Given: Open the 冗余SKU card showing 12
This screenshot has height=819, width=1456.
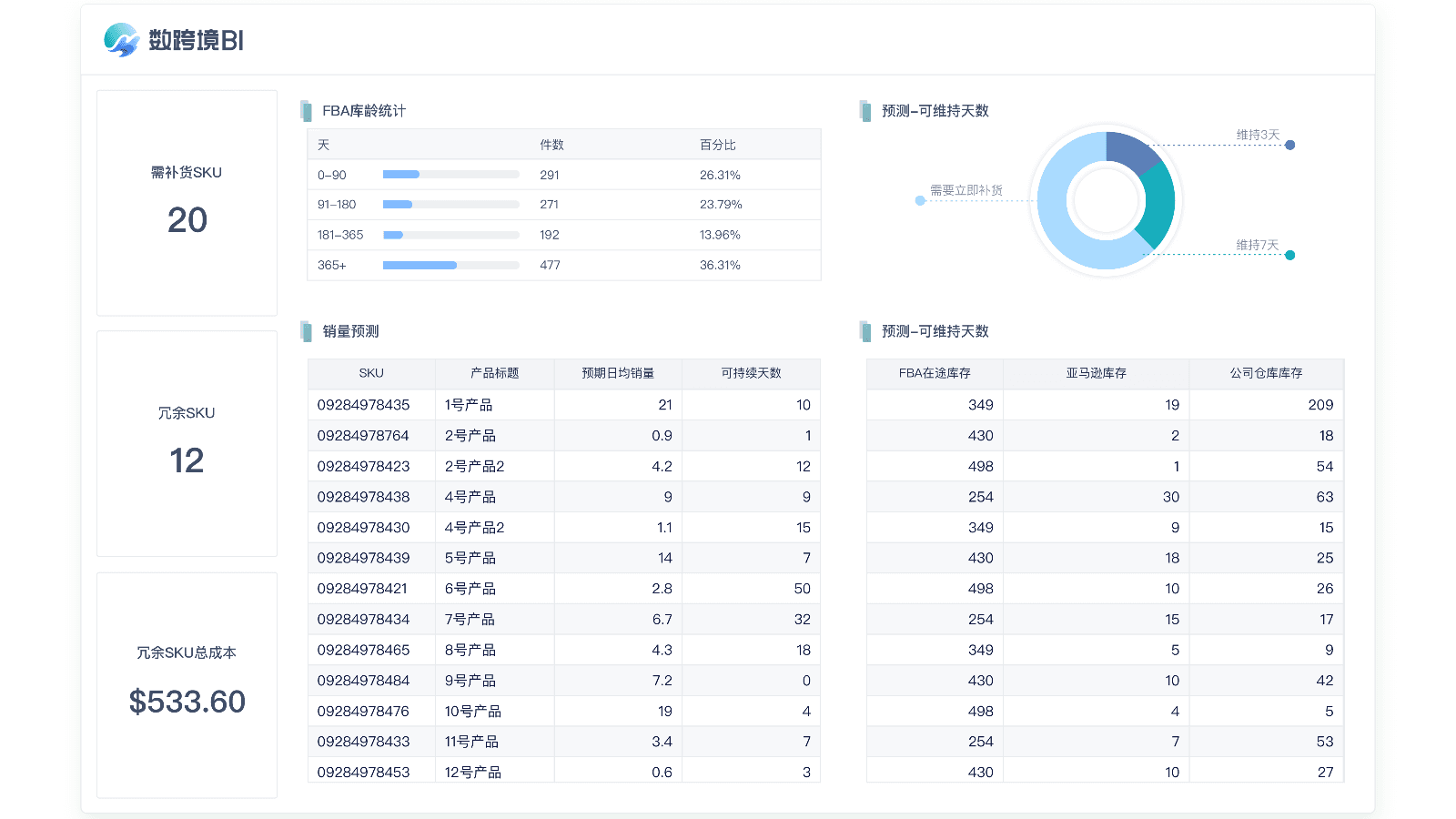Looking at the screenshot, I should (187, 443).
